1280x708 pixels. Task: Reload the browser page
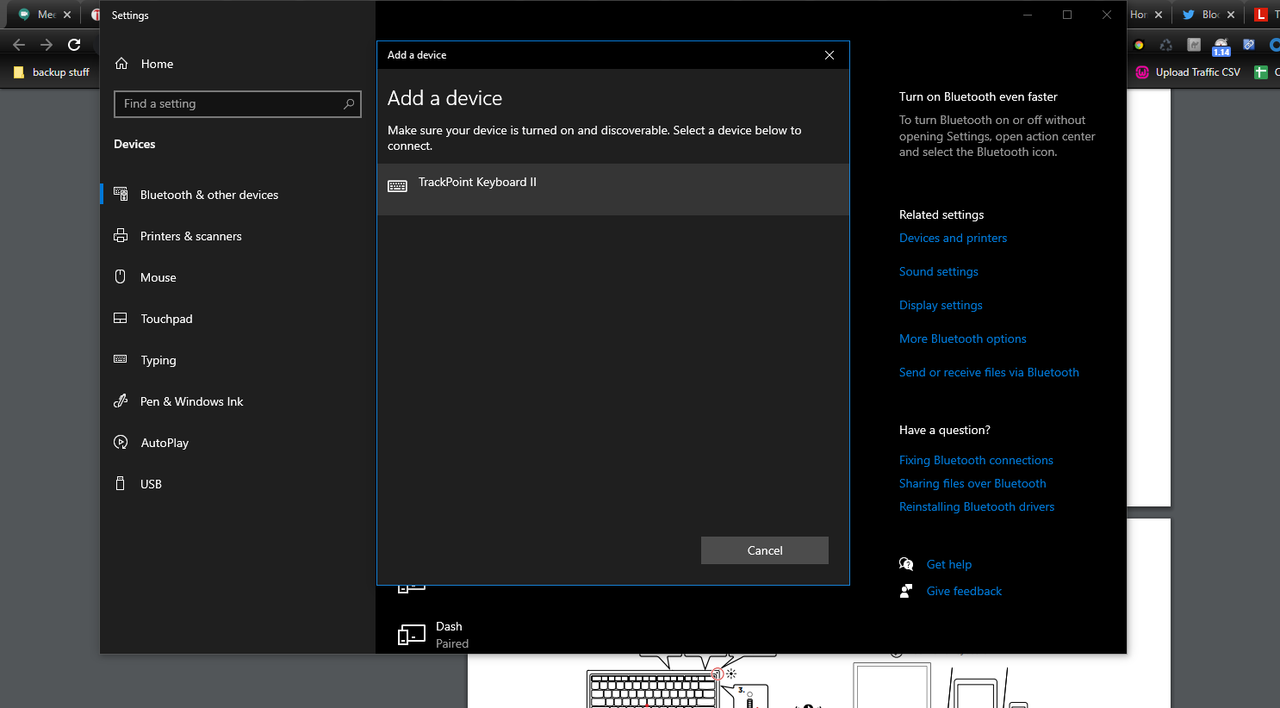point(74,45)
